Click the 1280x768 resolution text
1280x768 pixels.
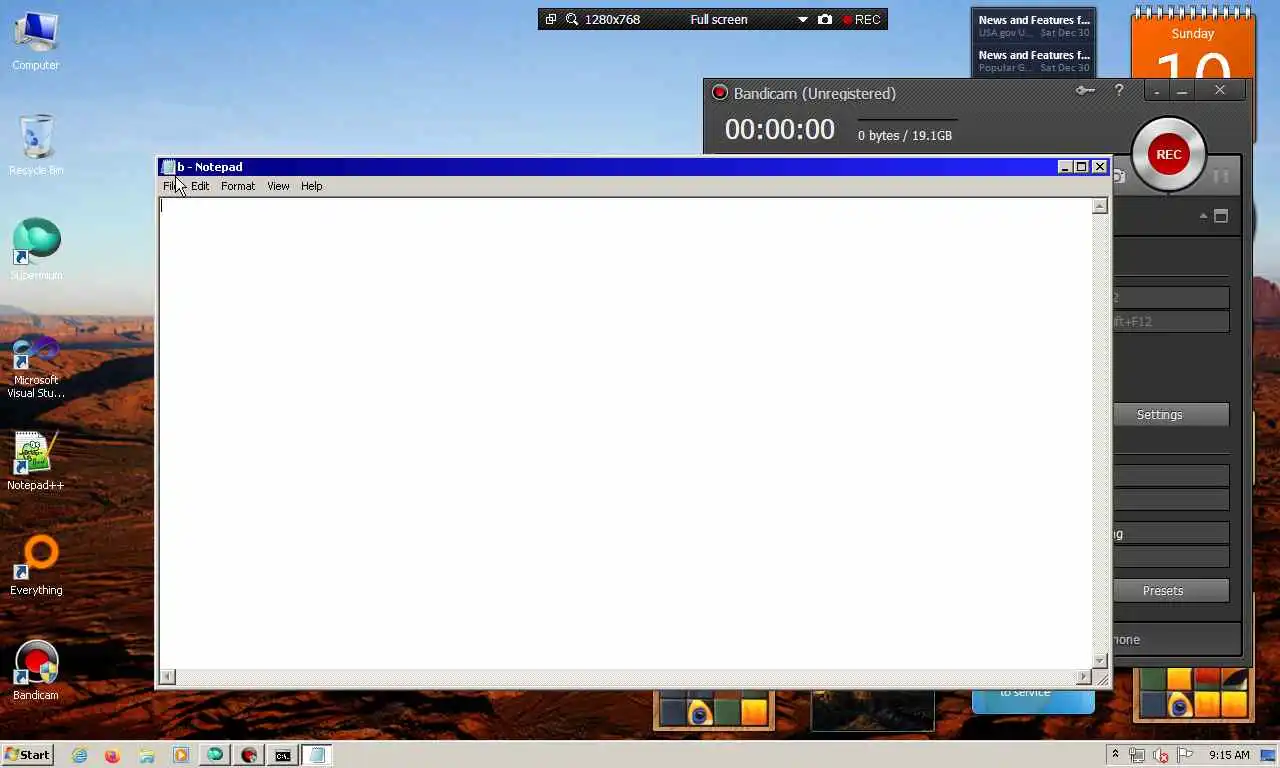point(612,19)
